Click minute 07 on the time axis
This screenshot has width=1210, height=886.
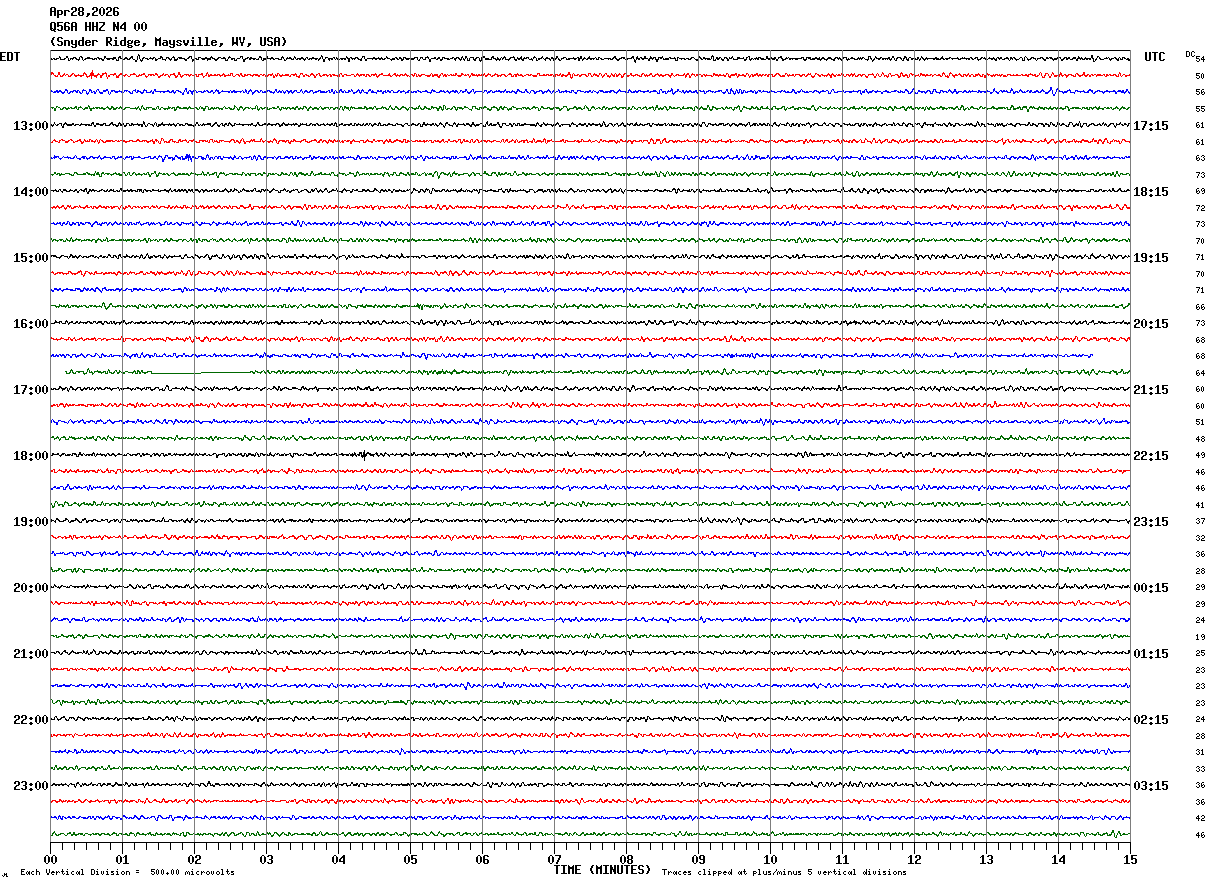[554, 859]
